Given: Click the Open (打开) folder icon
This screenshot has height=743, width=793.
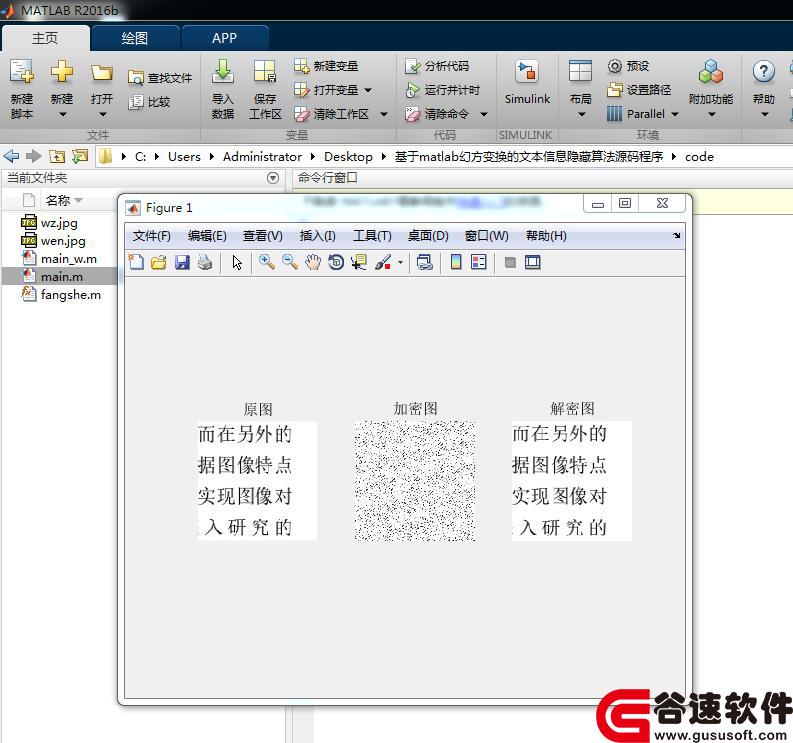Looking at the screenshot, I should pos(102,73).
